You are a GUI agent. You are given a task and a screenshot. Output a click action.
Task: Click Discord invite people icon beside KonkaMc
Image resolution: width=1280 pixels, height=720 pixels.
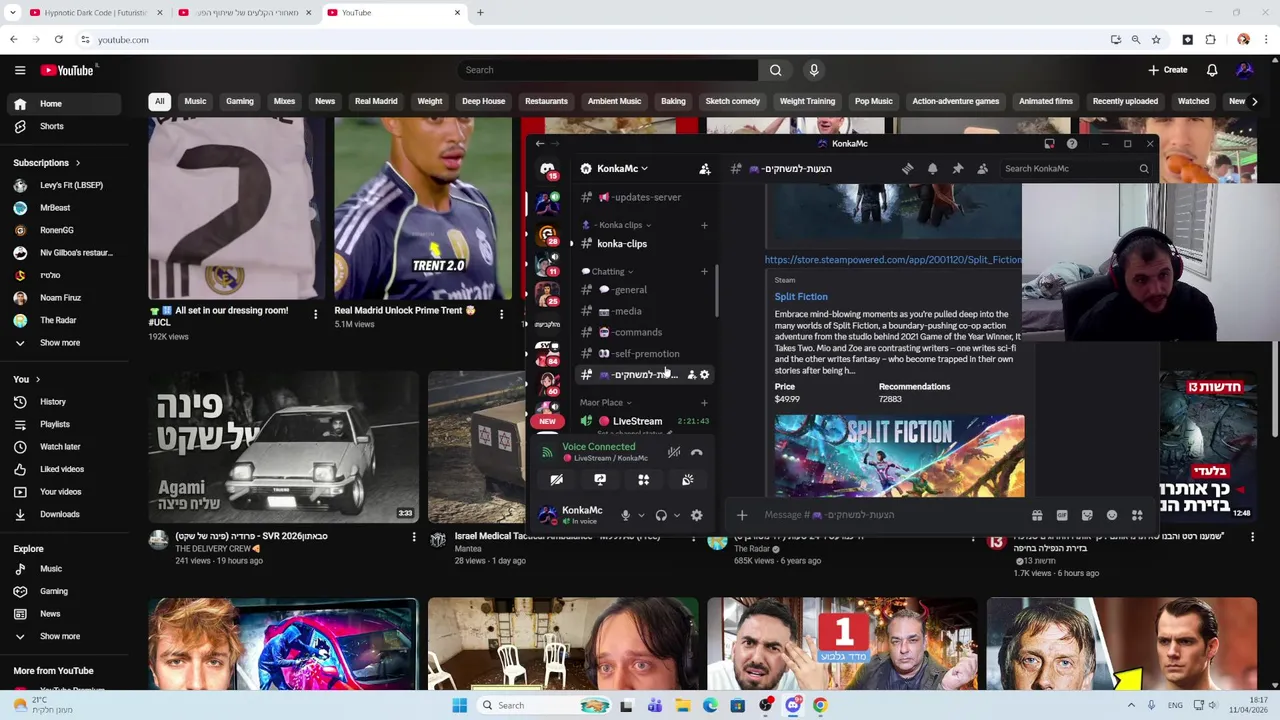705,169
